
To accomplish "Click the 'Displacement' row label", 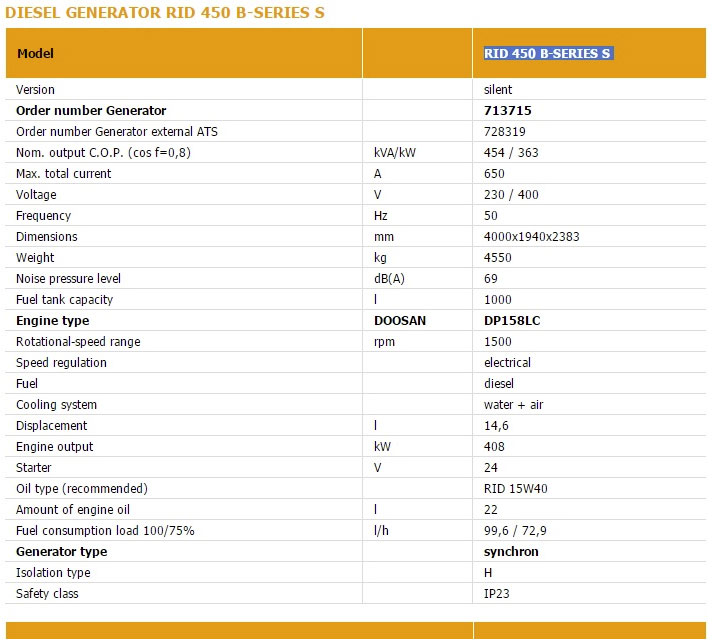I will coord(51,426).
